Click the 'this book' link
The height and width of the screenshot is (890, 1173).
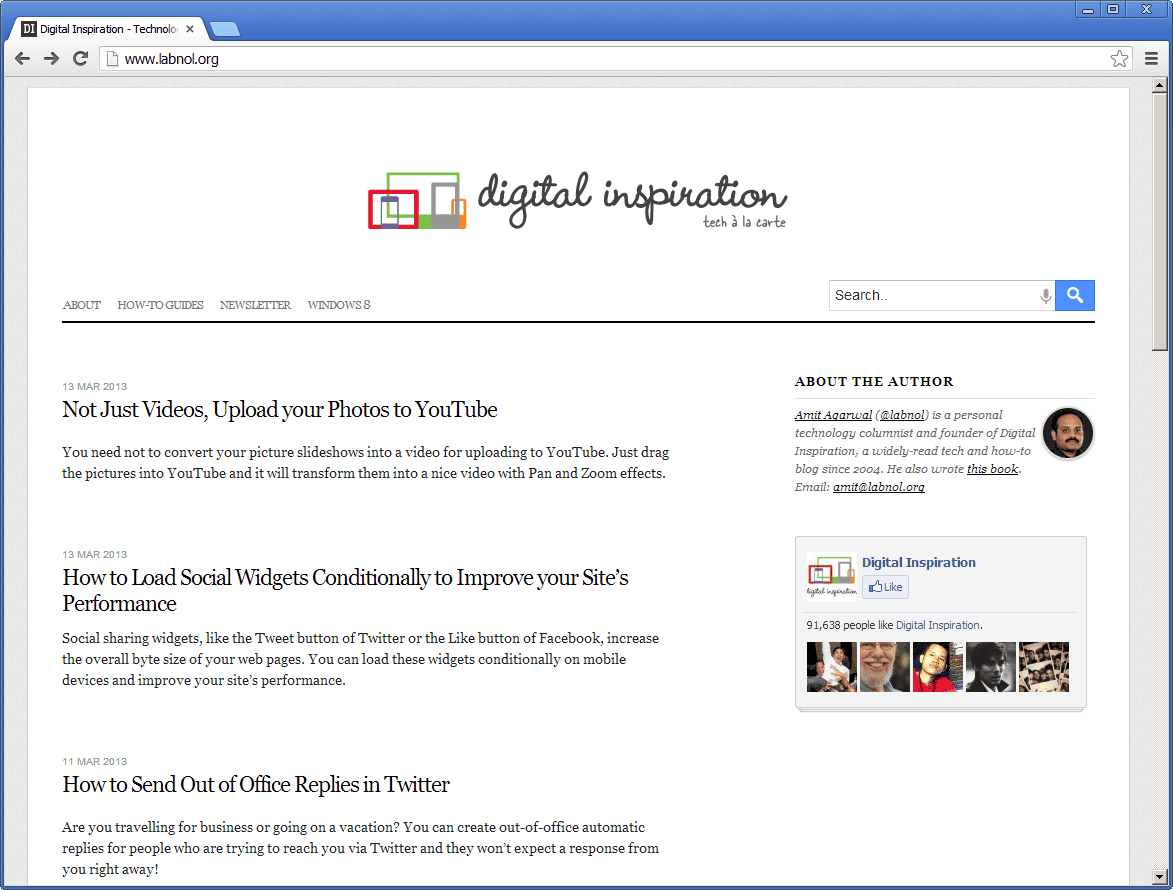(x=993, y=469)
